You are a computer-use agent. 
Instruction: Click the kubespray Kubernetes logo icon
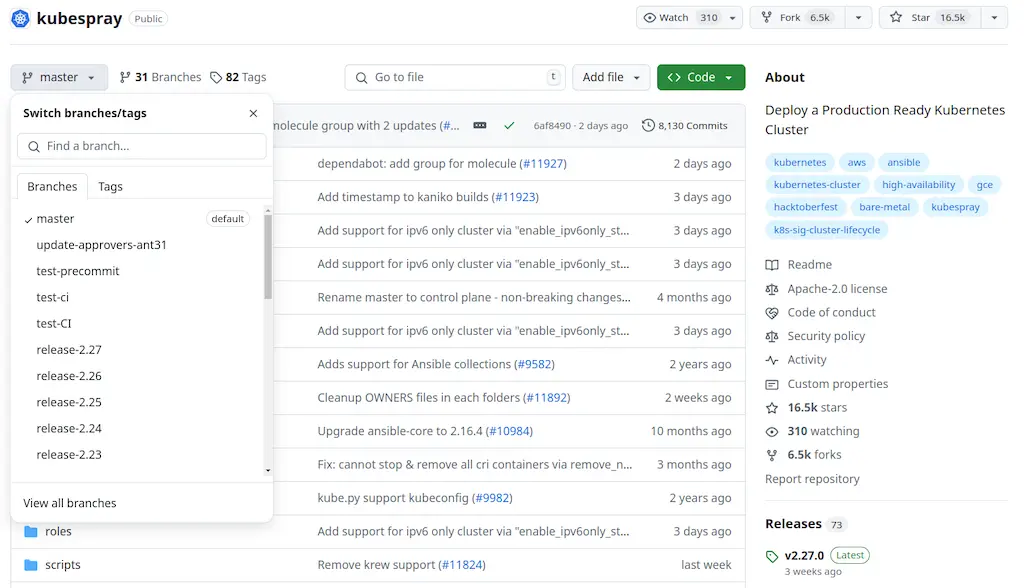coord(21,18)
